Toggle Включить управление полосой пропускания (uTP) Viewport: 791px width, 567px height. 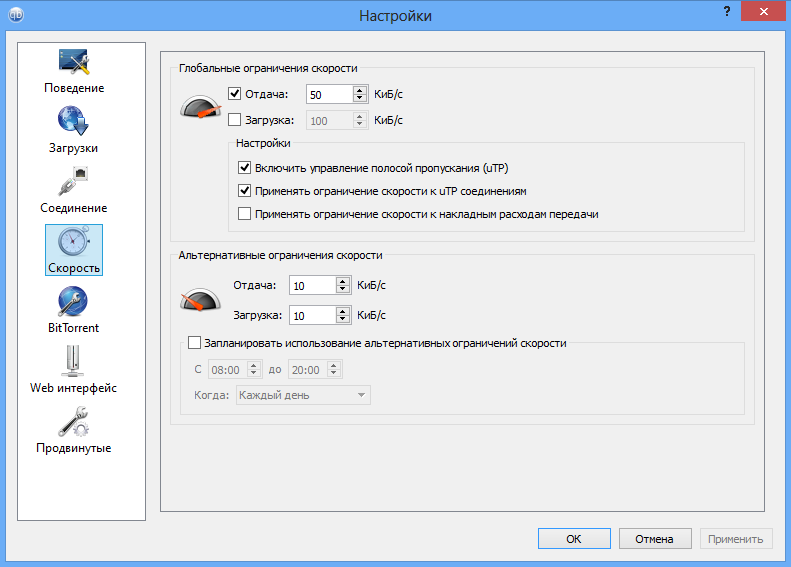(x=245, y=168)
